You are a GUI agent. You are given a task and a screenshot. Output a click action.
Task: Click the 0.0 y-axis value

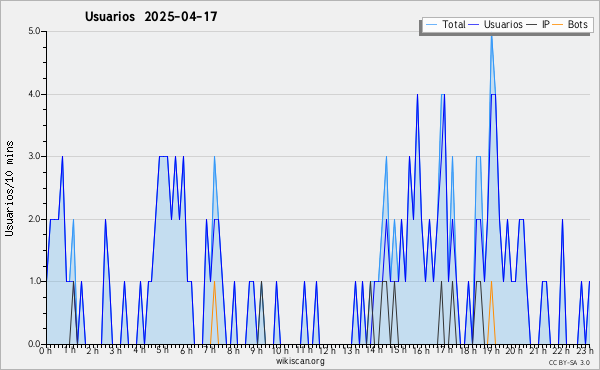pos(34,344)
